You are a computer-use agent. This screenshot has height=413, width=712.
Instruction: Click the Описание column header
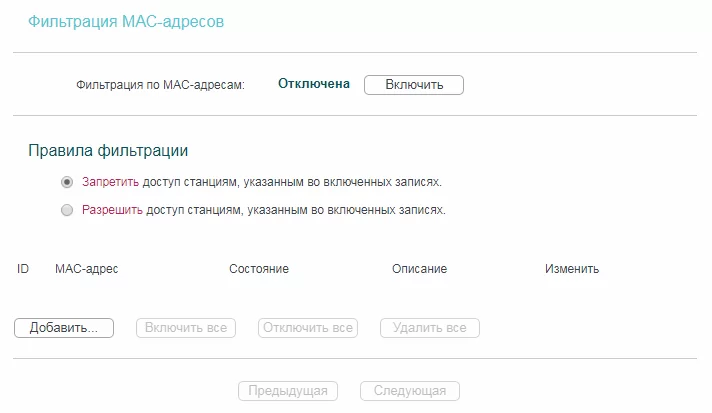pyautogui.click(x=419, y=270)
